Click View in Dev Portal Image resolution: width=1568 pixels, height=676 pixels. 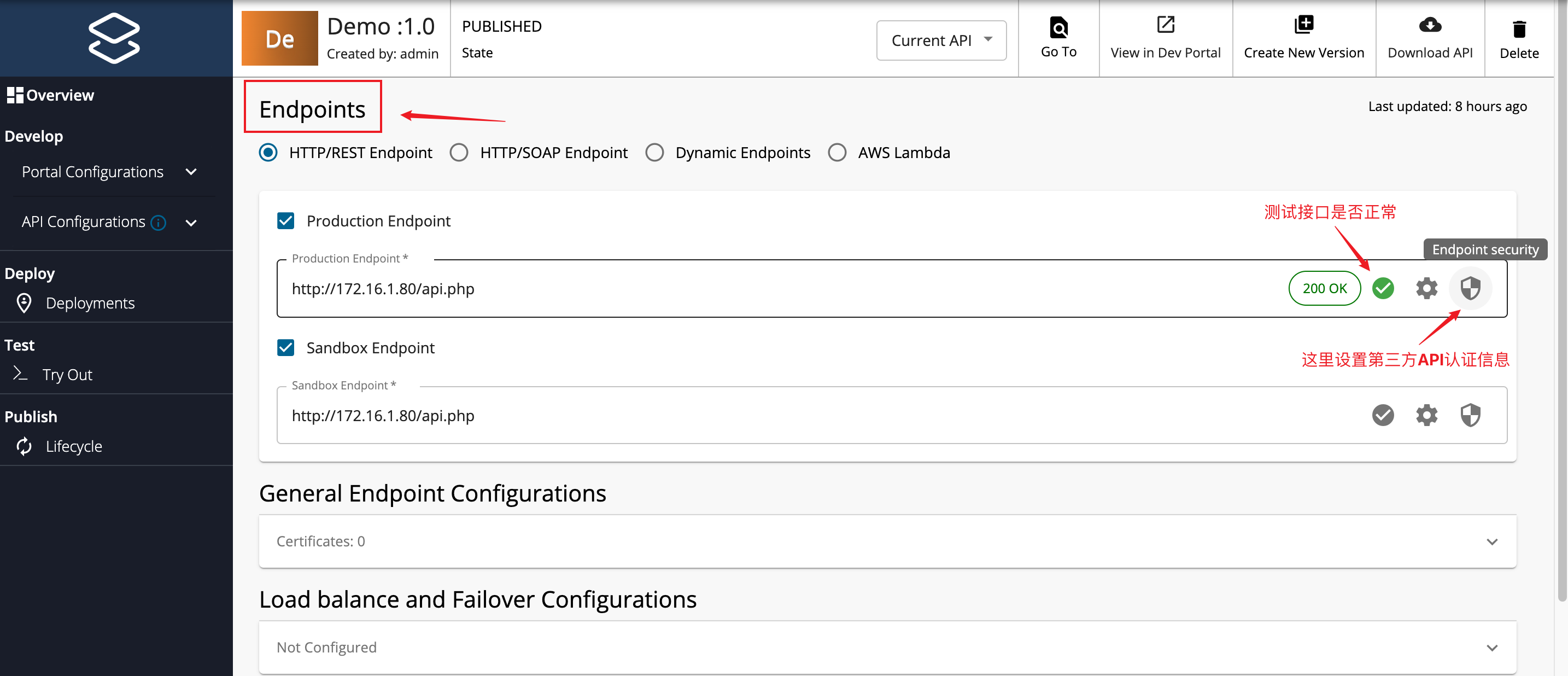[x=1165, y=38]
